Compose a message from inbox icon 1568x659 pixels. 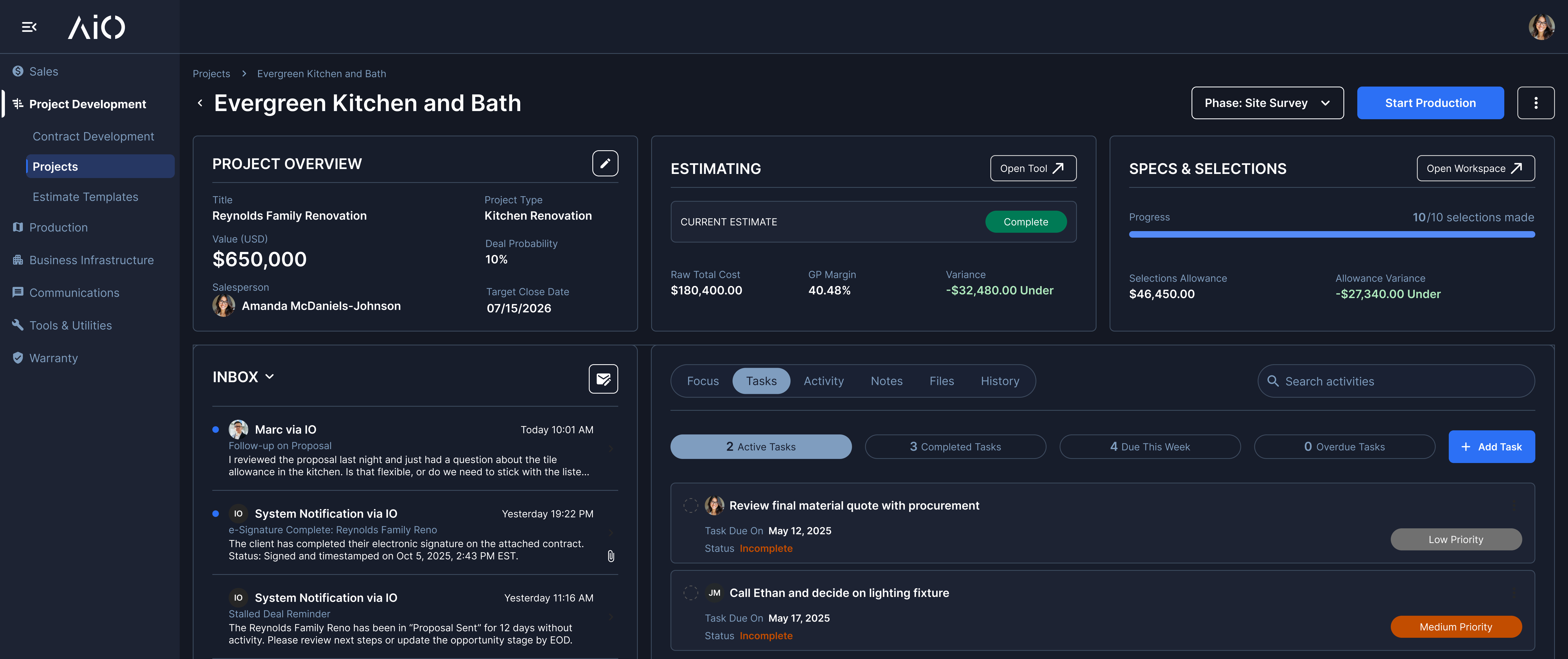(603, 379)
